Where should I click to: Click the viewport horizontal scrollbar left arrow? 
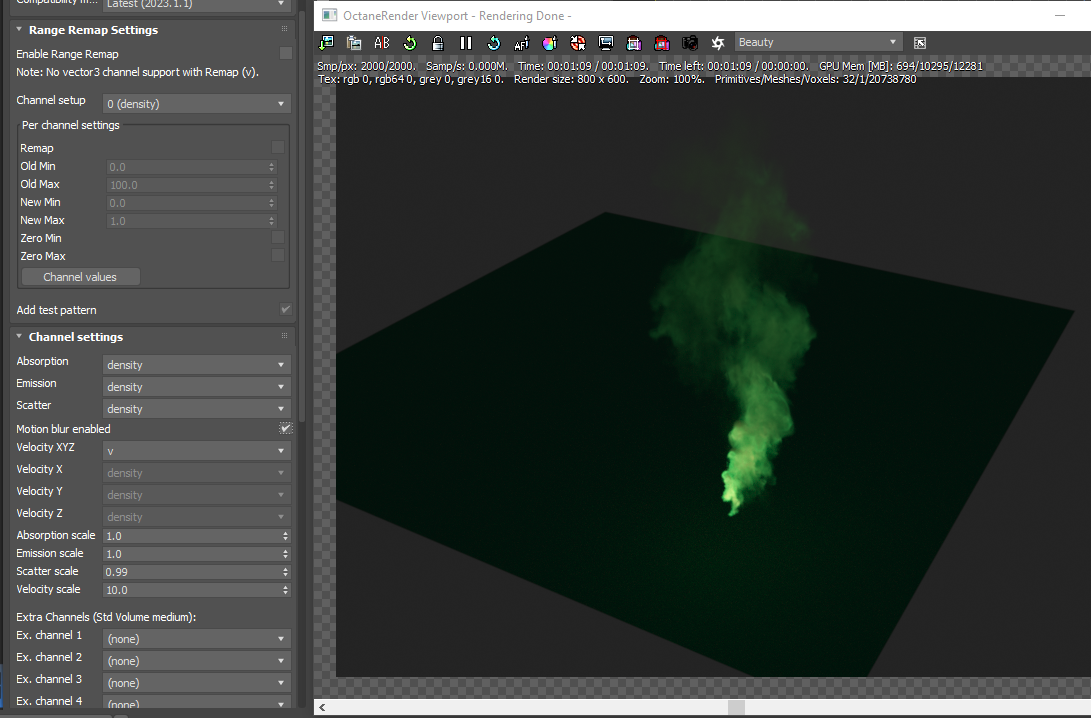coord(322,708)
